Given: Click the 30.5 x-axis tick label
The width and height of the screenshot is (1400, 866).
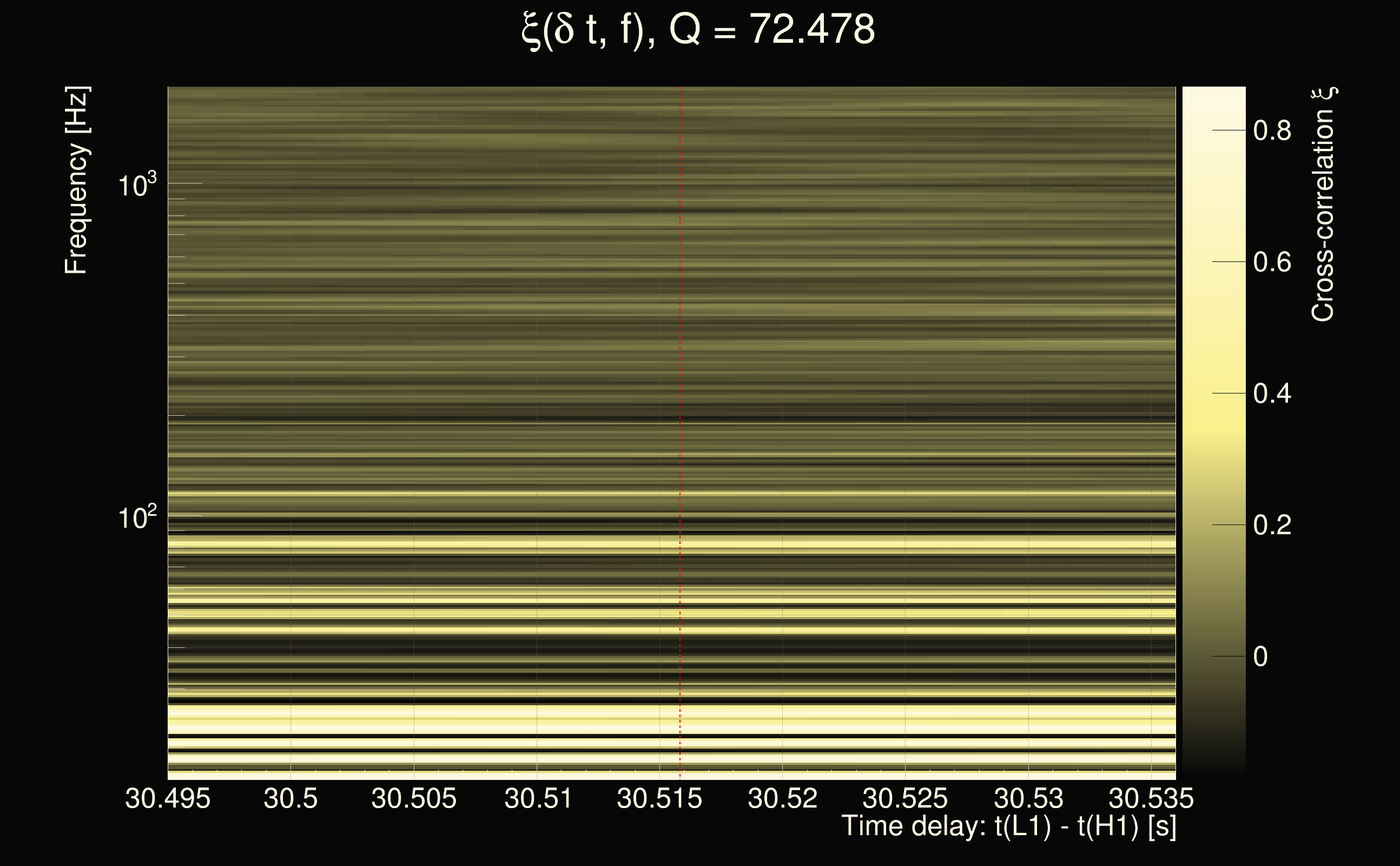Looking at the screenshot, I should [x=290, y=798].
